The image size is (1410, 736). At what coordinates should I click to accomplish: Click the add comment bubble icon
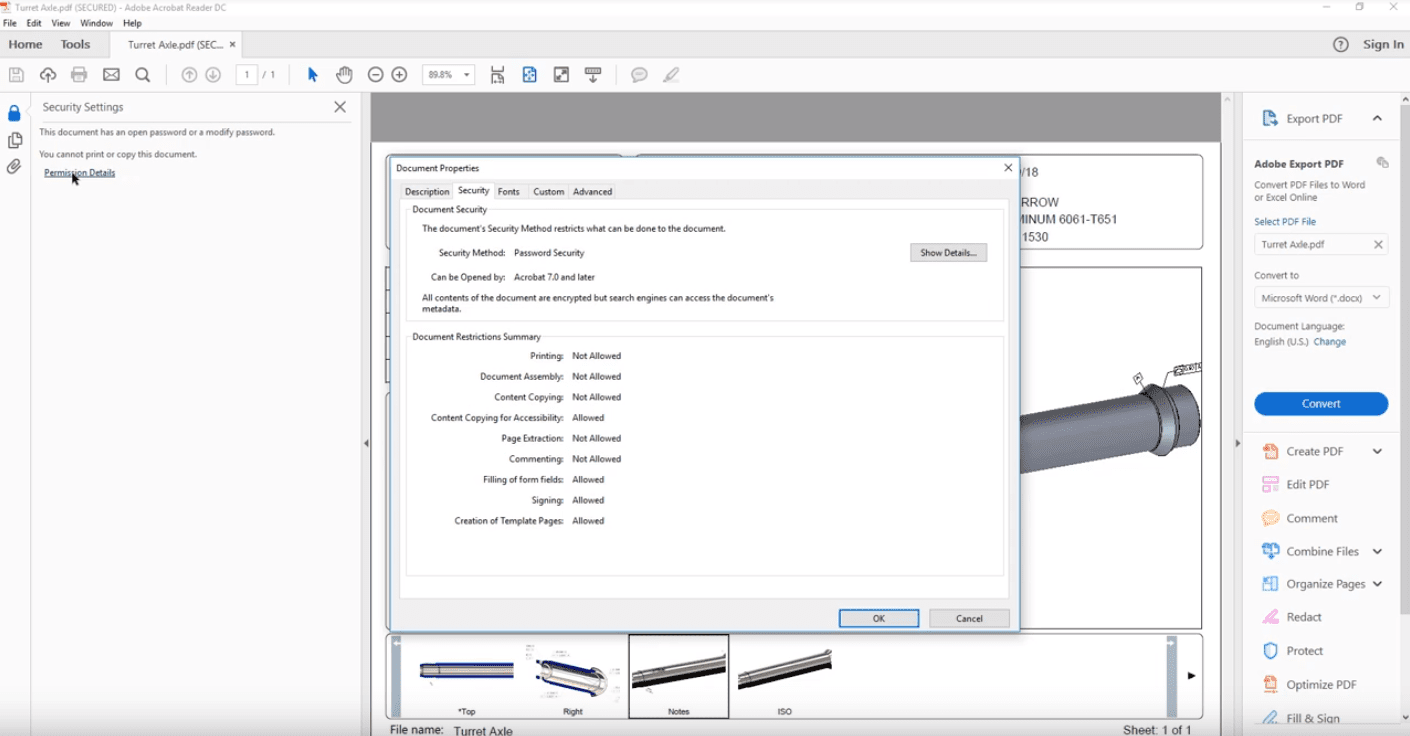click(x=639, y=75)
